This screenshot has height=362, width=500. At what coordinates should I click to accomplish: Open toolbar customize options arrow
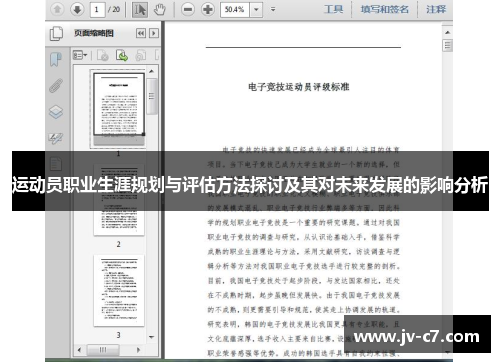[273, 9]
